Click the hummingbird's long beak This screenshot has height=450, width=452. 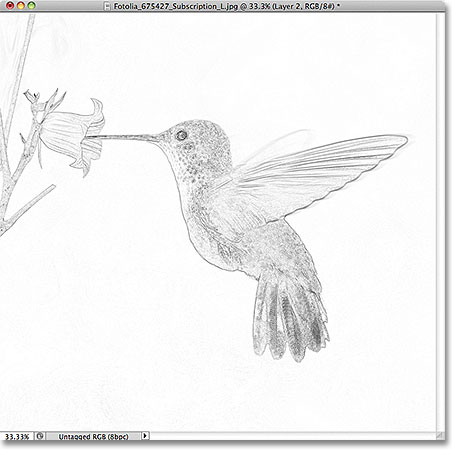[x=124, y=137]
